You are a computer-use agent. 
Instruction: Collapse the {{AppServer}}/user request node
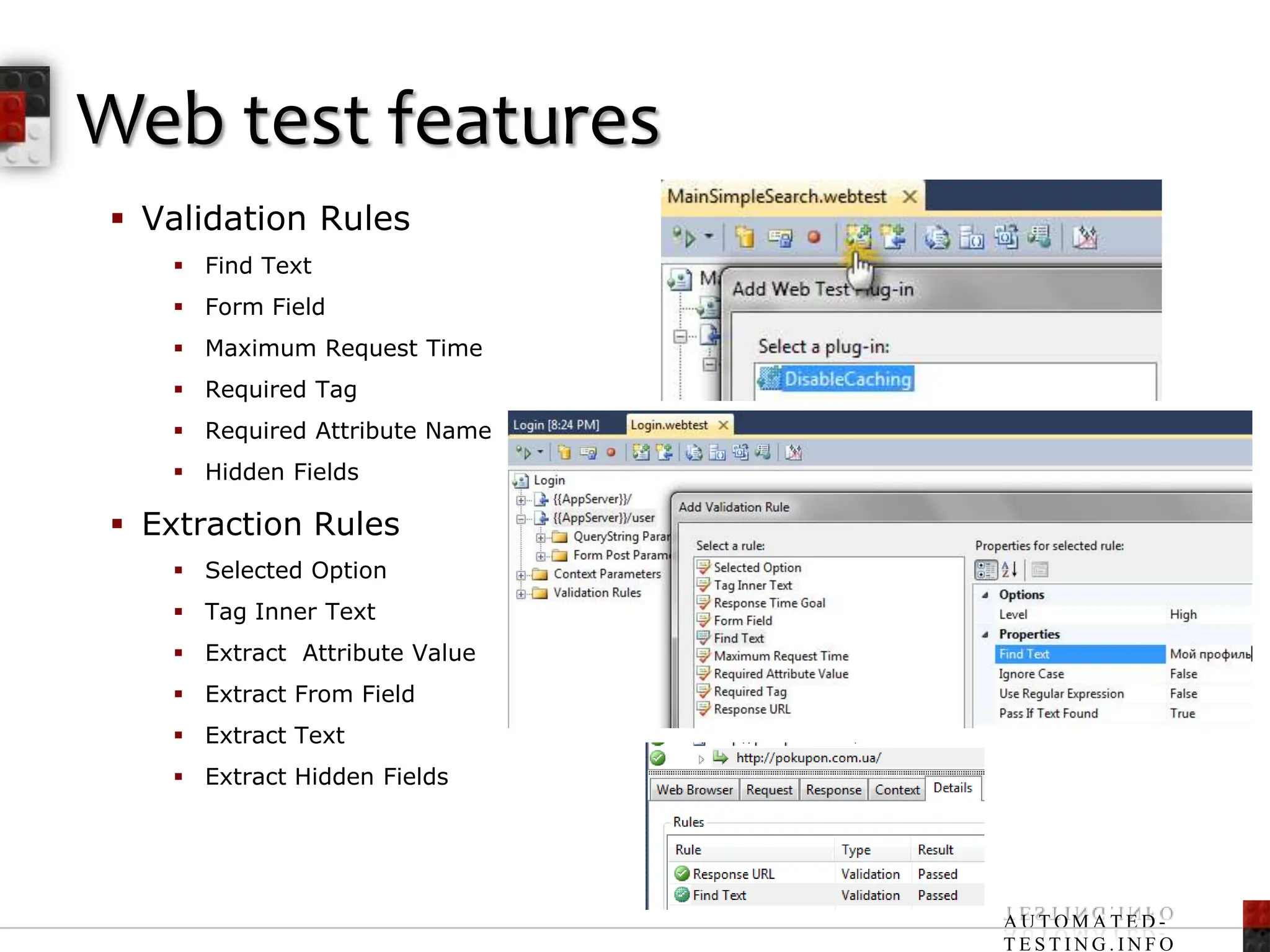click(521, 519)
